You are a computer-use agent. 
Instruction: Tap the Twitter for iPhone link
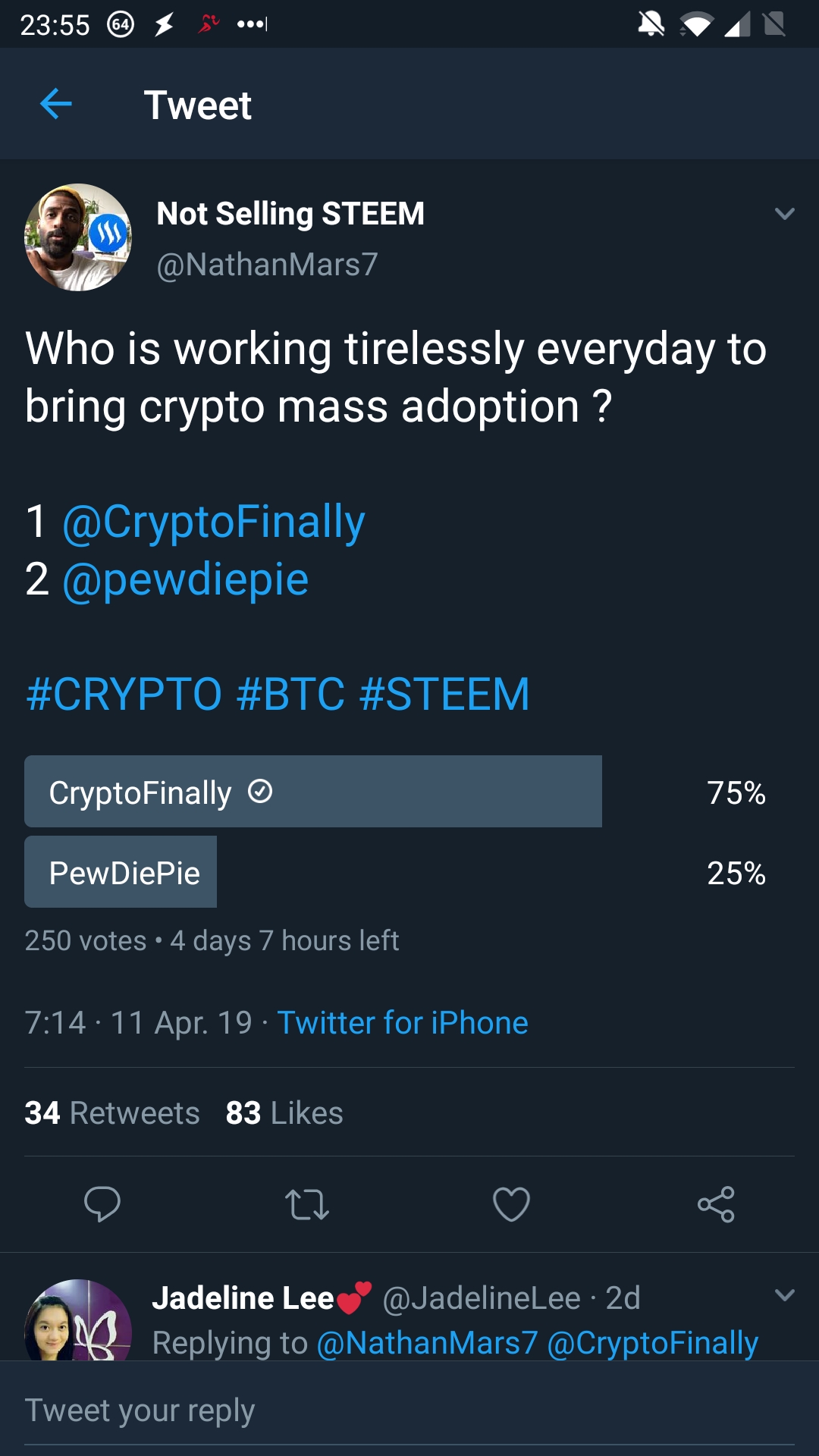[403, 1023]
